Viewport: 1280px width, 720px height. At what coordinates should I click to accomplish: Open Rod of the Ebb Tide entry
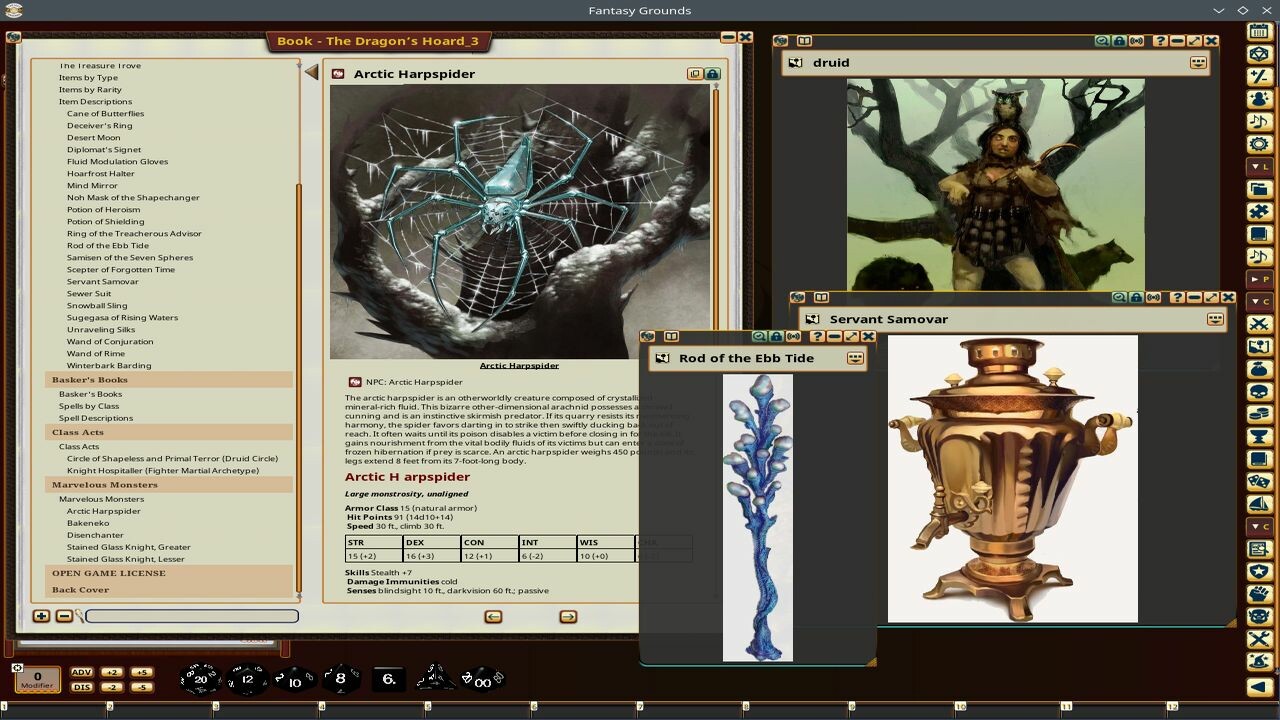click(x=108, y=245)
